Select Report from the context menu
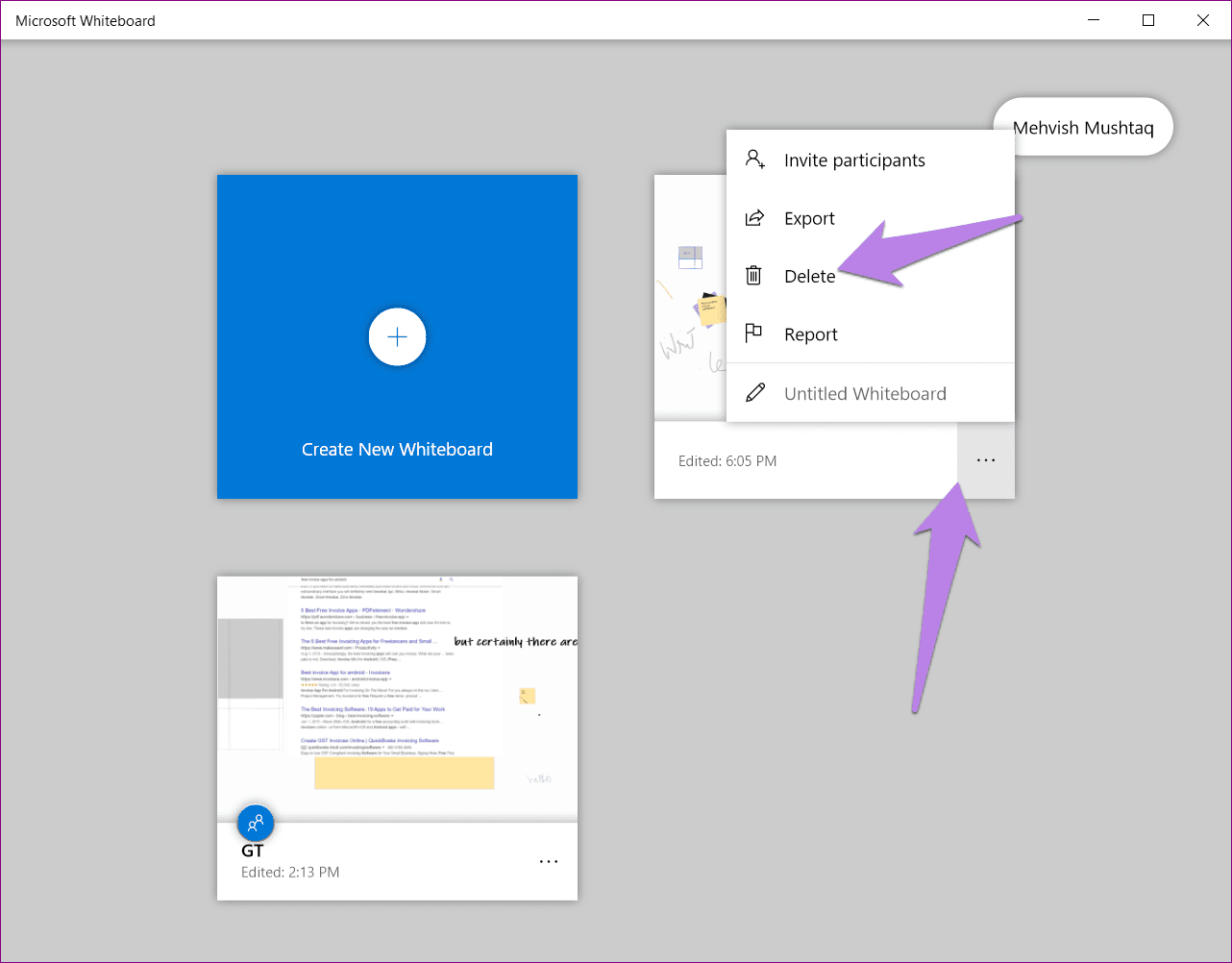 tap(871, 333)
